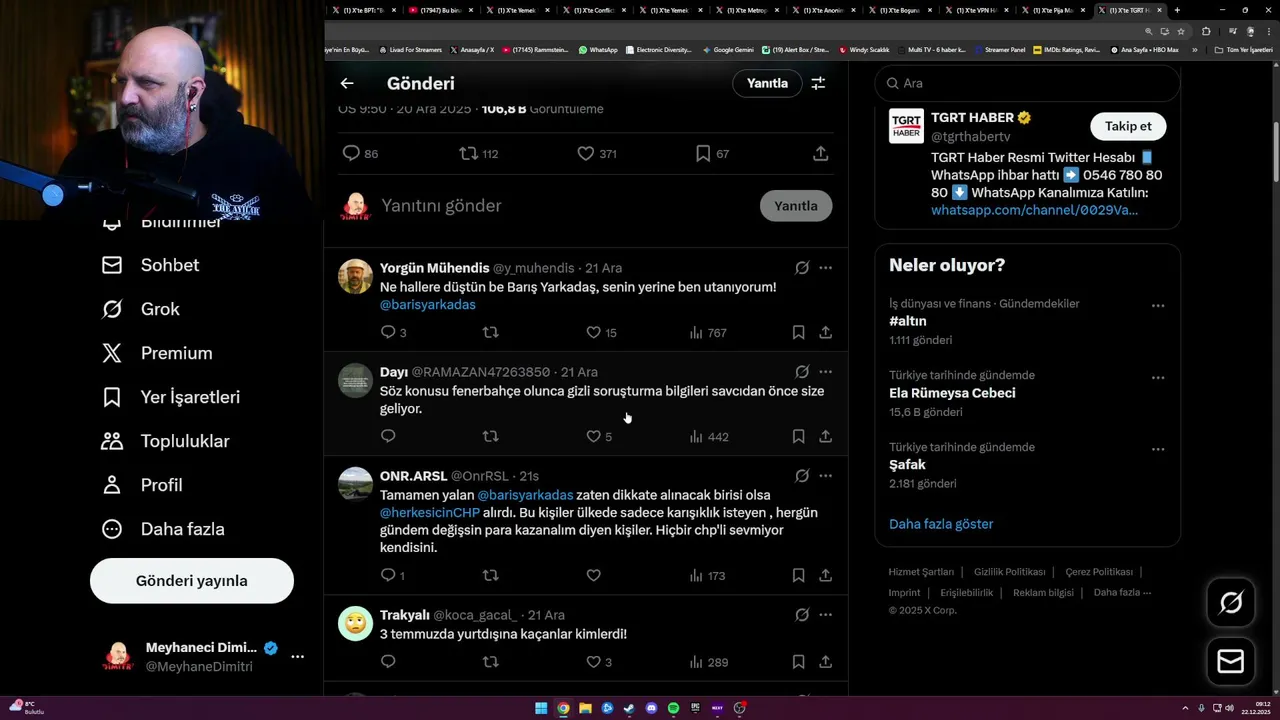Click Grok icon on Trakyalı reply
The width and height of the screenshot is (1280, 720).
pos(802,615)
